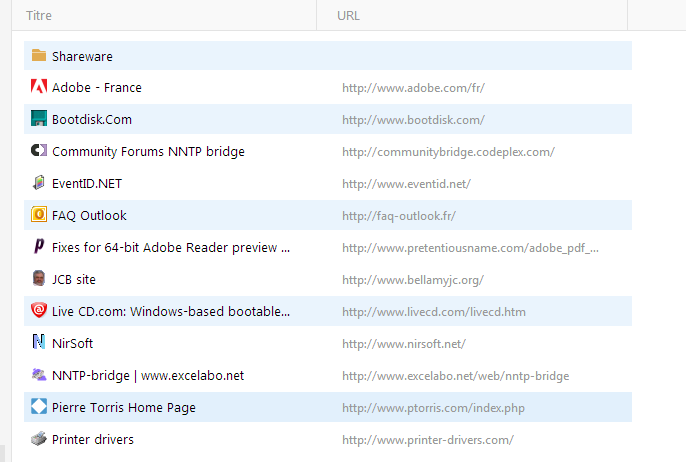This screenshot has width=686, height=462.
Task: Click the JCB site portrait icon
Action: click(38, 278)
